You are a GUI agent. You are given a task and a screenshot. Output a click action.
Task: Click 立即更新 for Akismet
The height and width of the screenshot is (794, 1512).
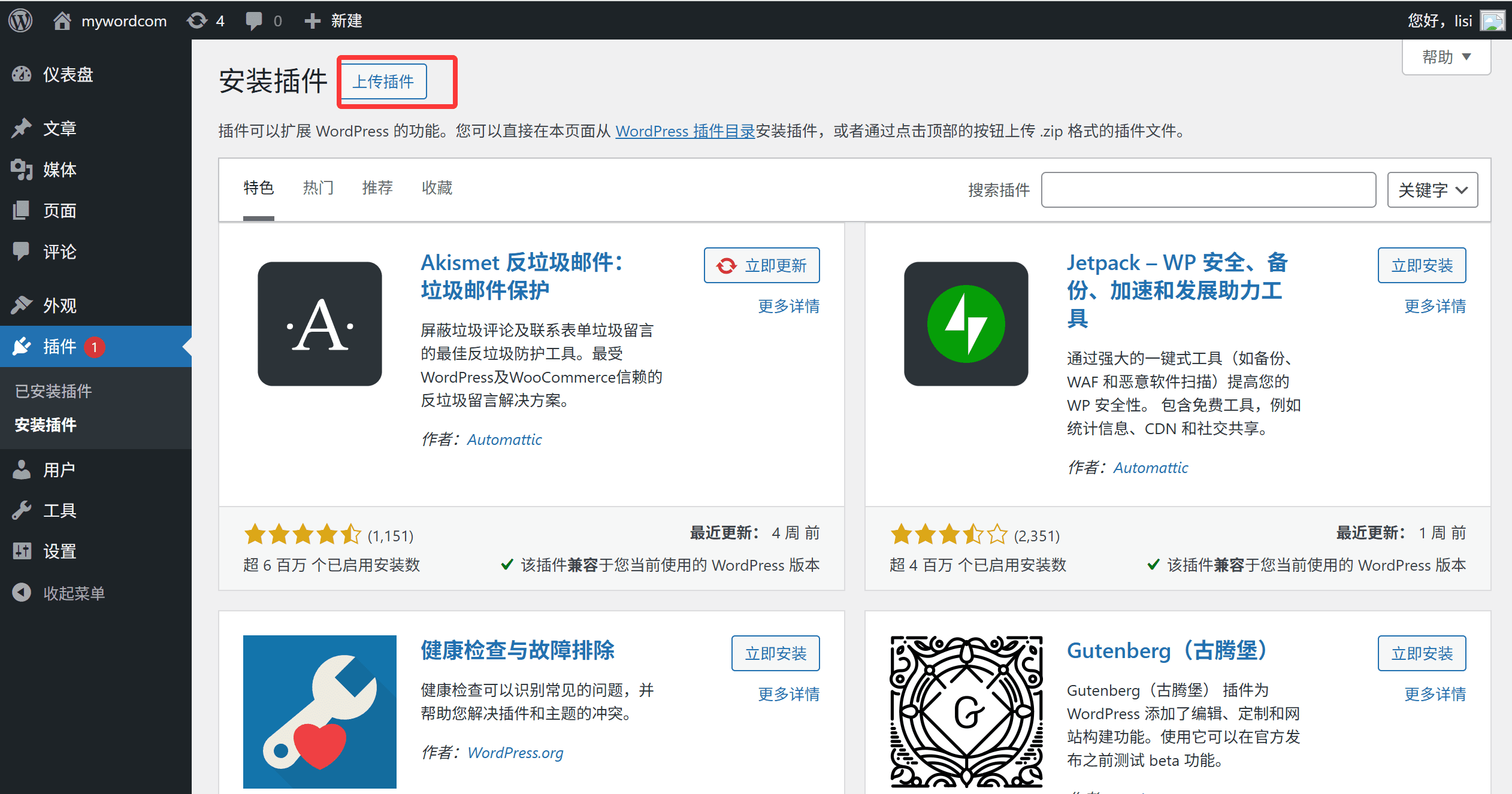click(x=761, y=265)
